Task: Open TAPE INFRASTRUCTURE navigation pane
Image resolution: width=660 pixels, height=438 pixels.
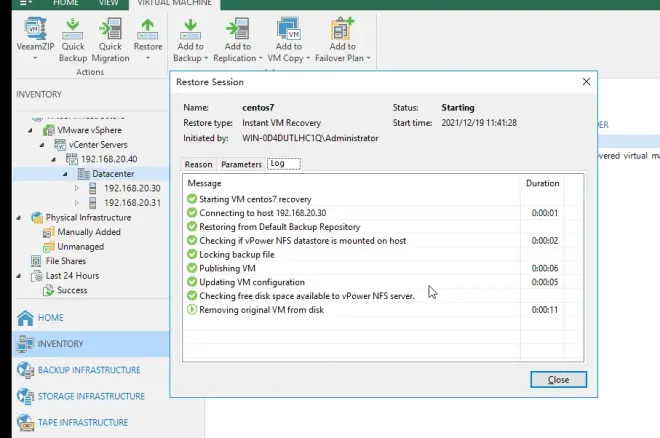Action: (x=91, y=422)
